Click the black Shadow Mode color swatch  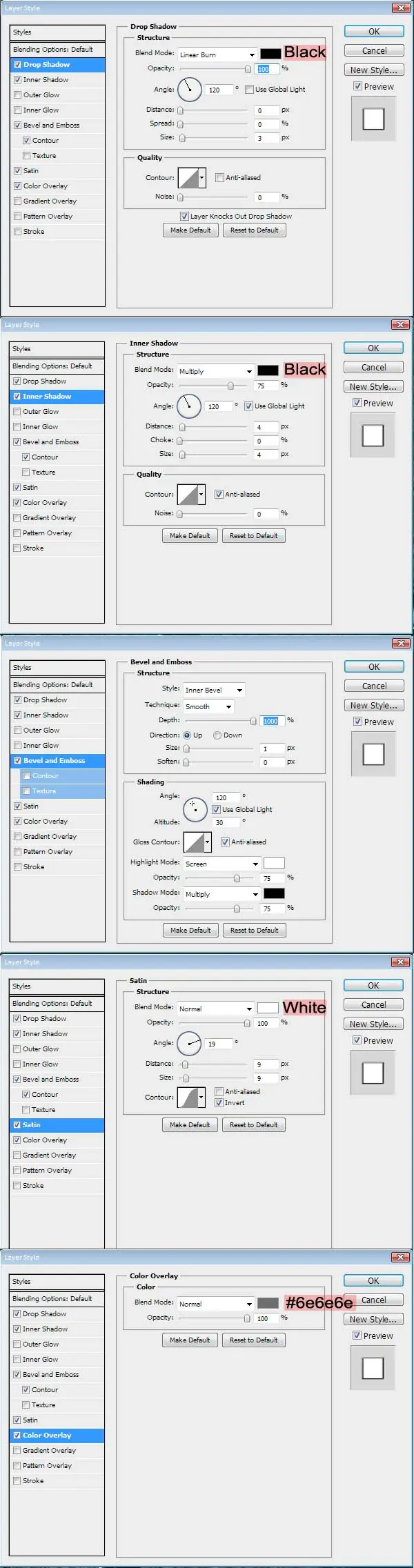click(274, 893)
